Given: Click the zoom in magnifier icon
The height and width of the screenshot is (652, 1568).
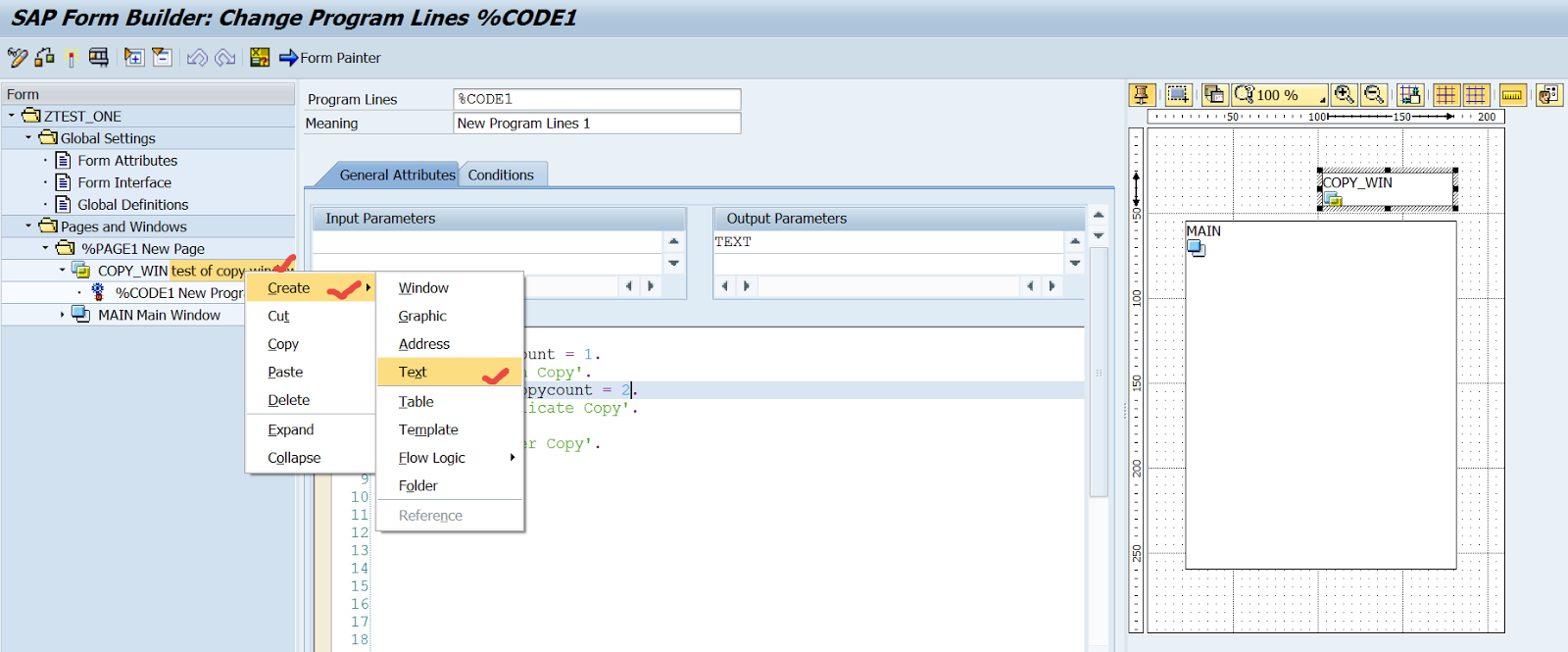Looking at the screenshot, I should tap(1345, 95).
